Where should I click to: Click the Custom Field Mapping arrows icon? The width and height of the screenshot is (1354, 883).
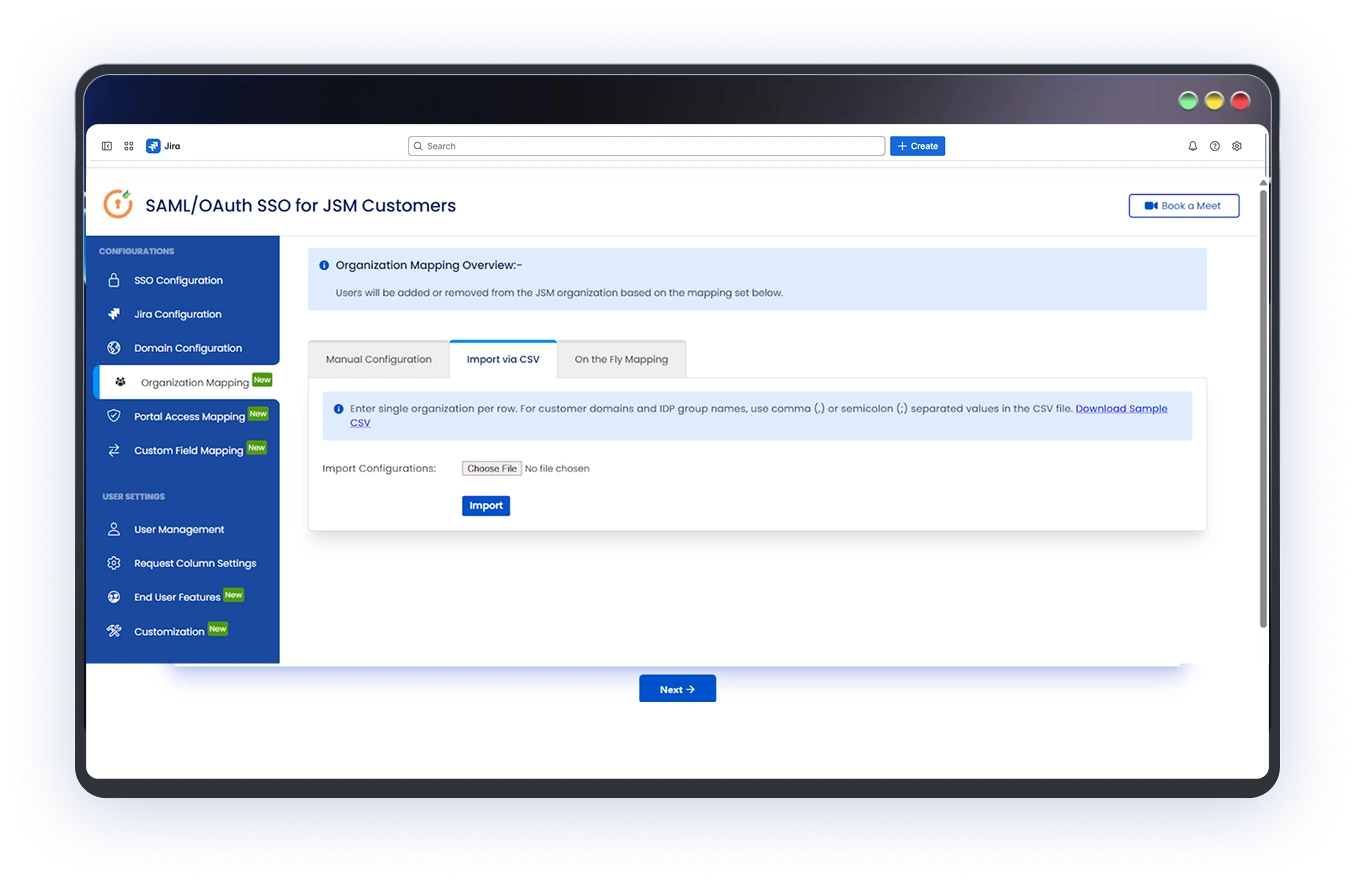114,450
